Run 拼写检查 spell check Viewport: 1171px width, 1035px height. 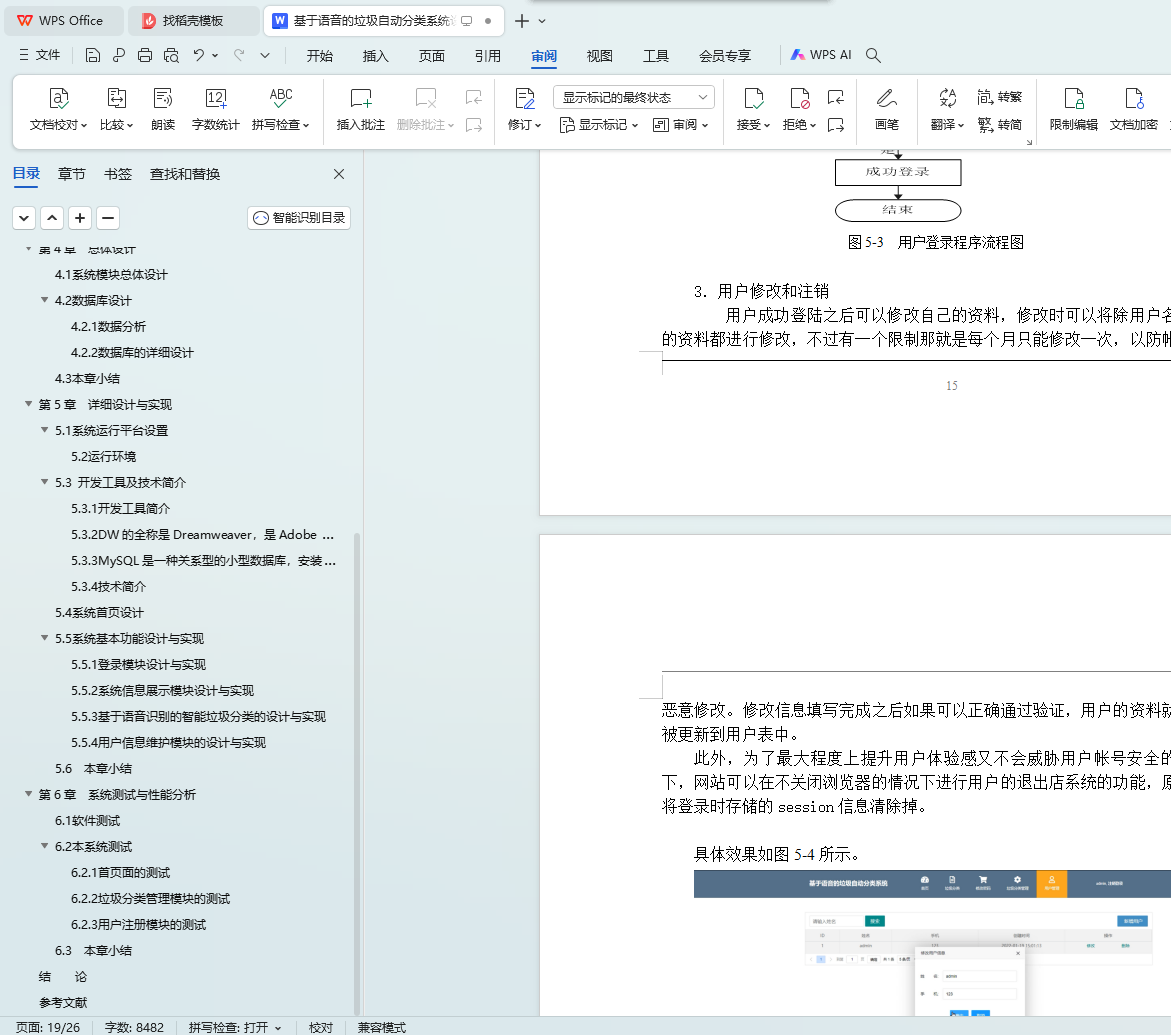(x=281, y=109)
